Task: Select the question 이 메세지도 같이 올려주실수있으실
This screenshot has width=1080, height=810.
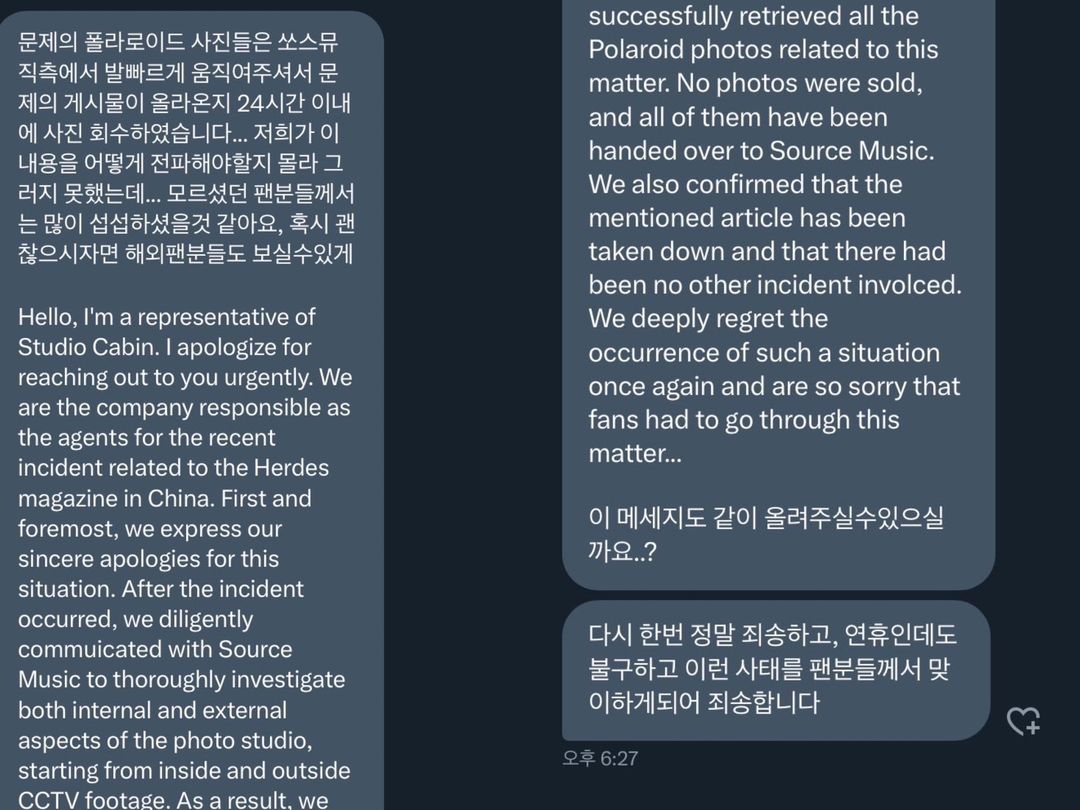Action: click(766, 517)
